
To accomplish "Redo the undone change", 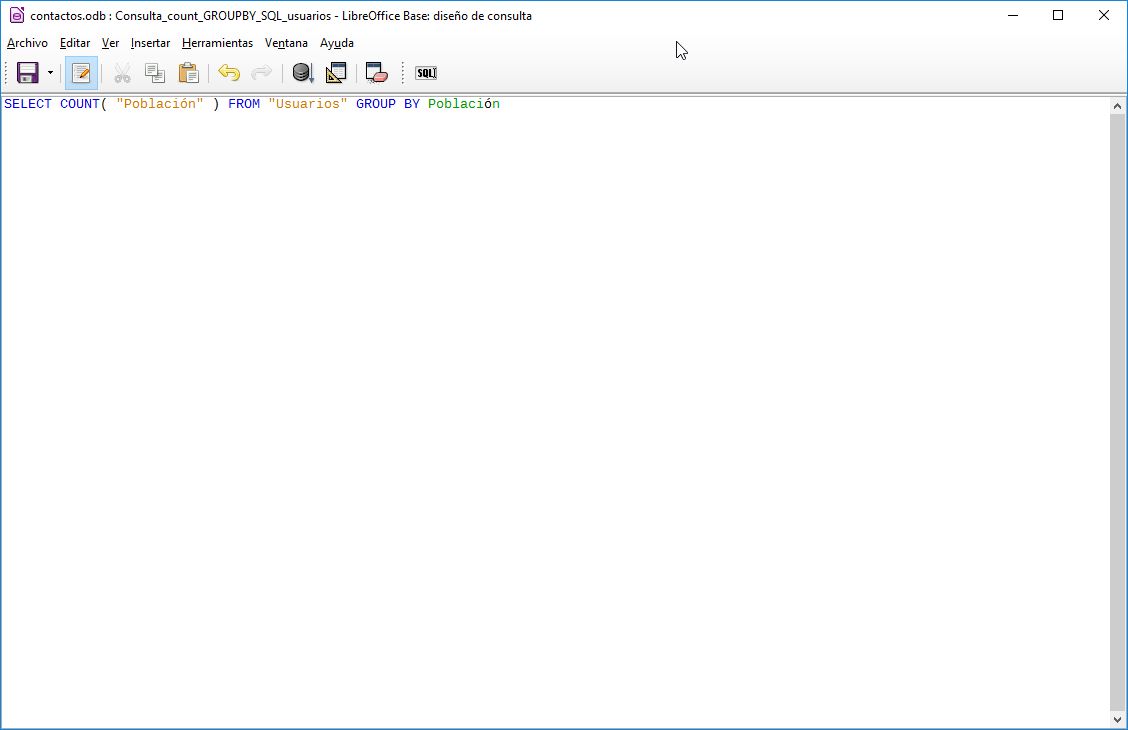I will (261, 72).
